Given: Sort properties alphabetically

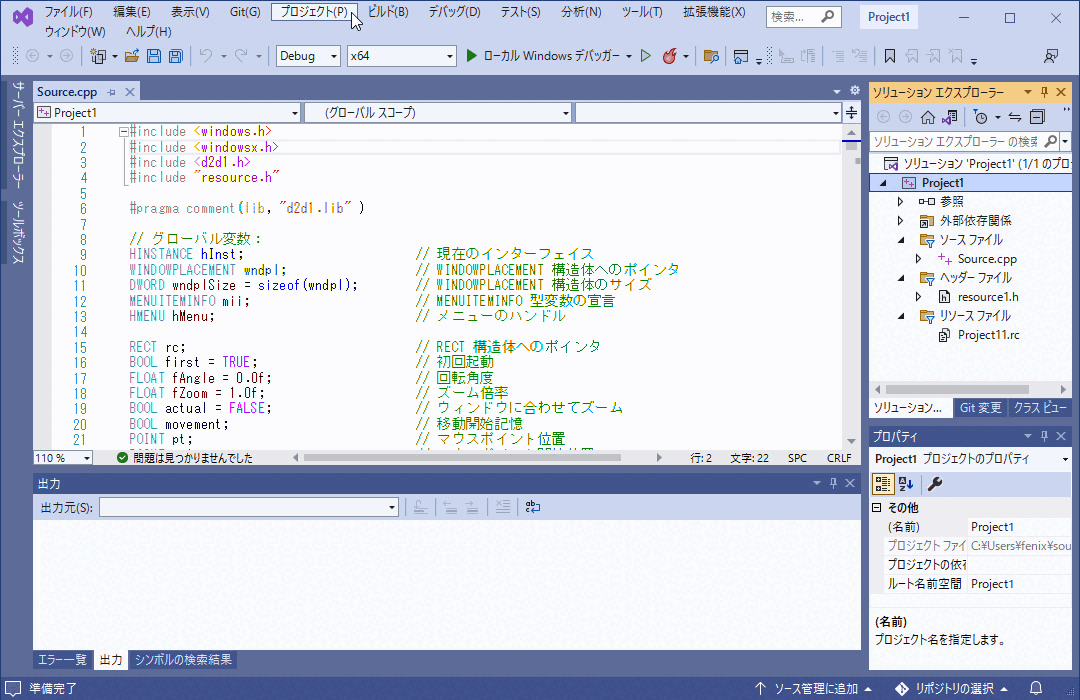Looking at the screenshot, I should click(x=906, y=484).
